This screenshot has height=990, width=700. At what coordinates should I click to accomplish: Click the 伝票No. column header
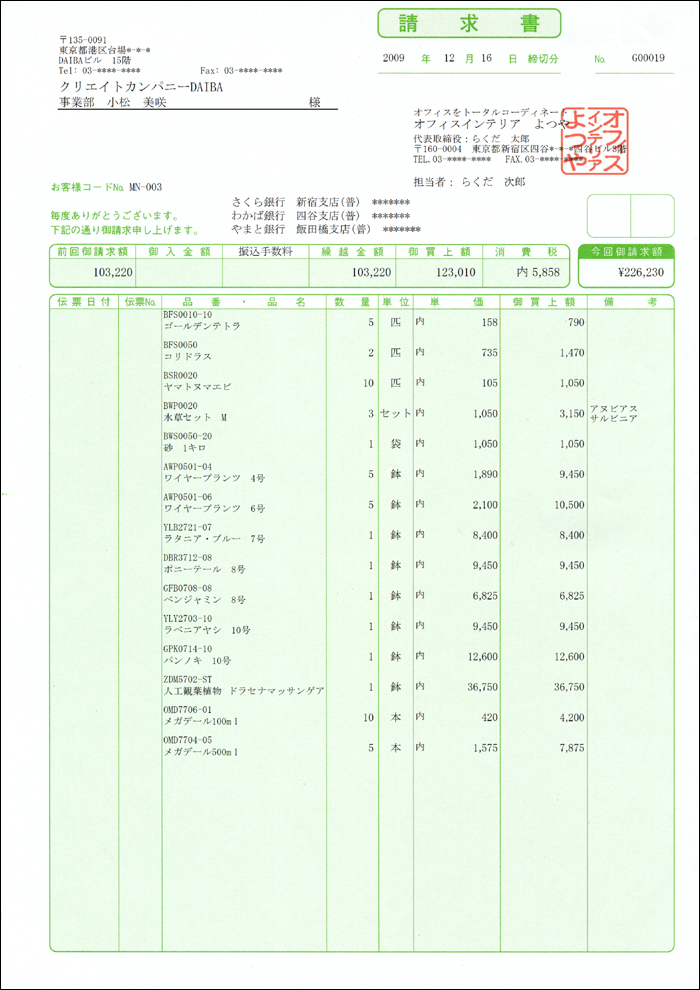pos(141,302)
